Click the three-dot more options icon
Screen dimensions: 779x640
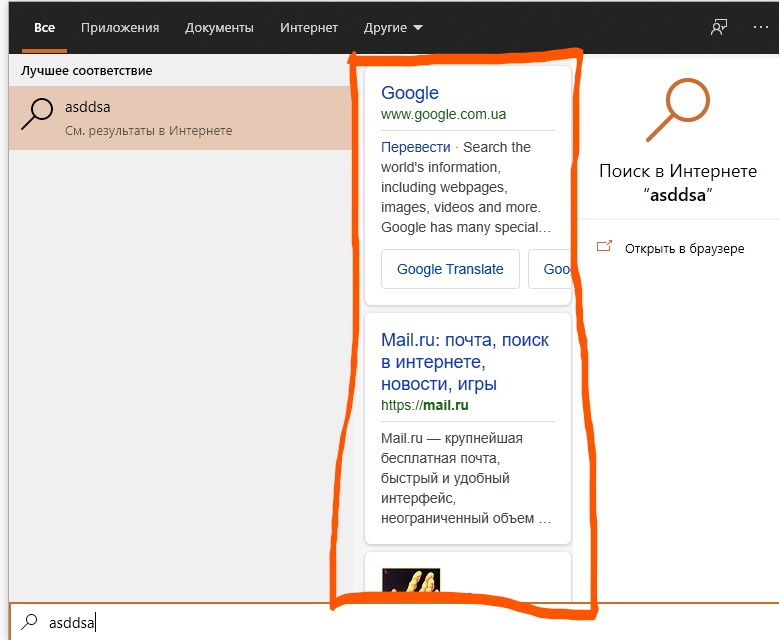click(x=760, y=27)
